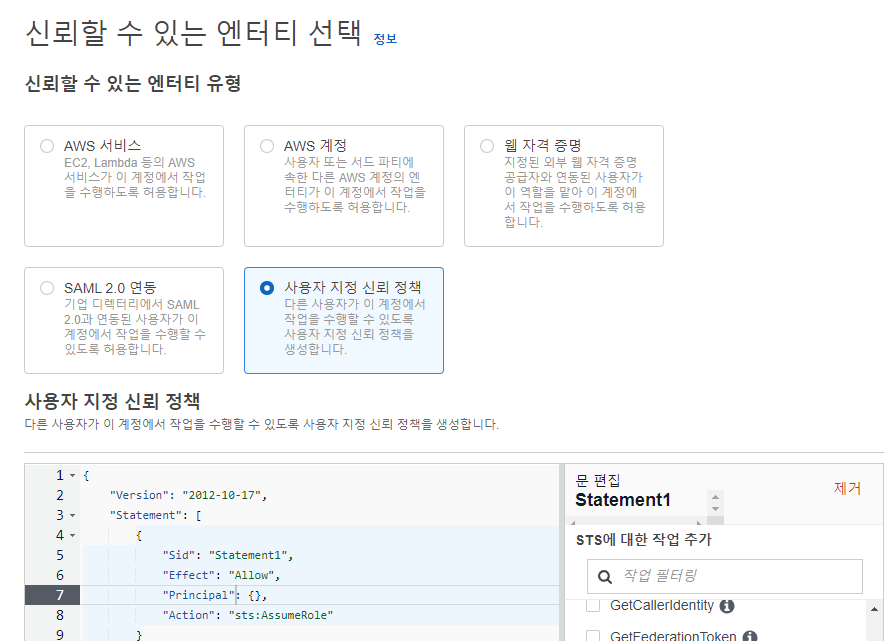Click left arrow of the statement panel scrollbar
The image size is (889, 641).
coord(573,523)
